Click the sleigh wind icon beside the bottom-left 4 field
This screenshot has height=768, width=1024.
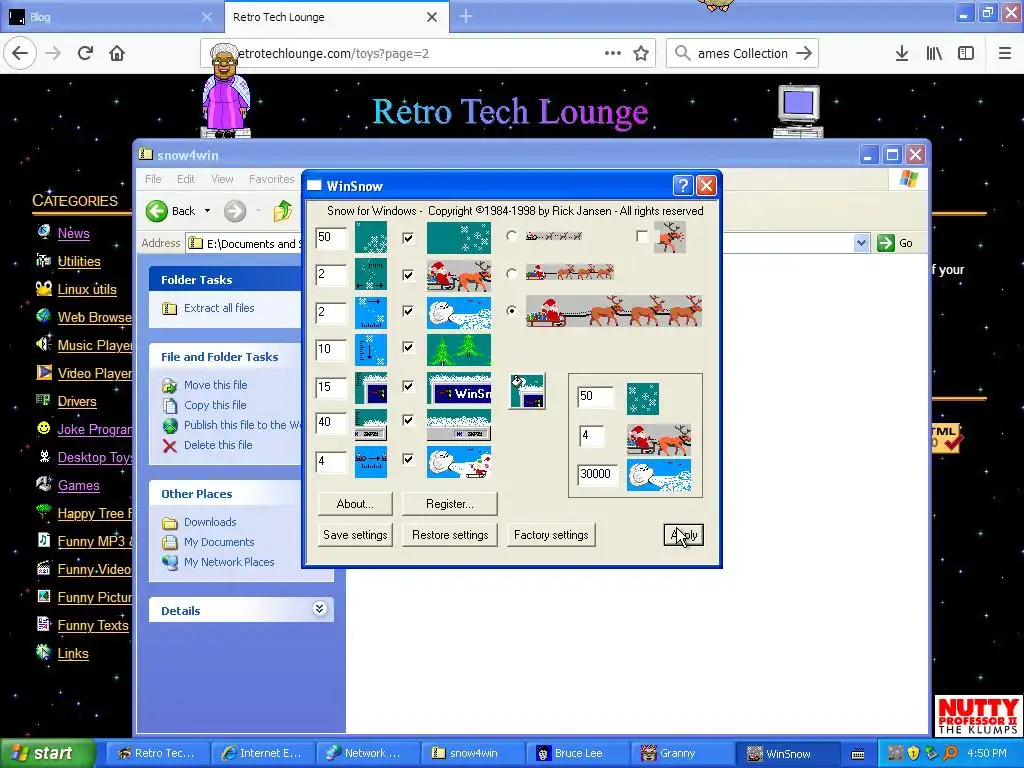(371, 462)
